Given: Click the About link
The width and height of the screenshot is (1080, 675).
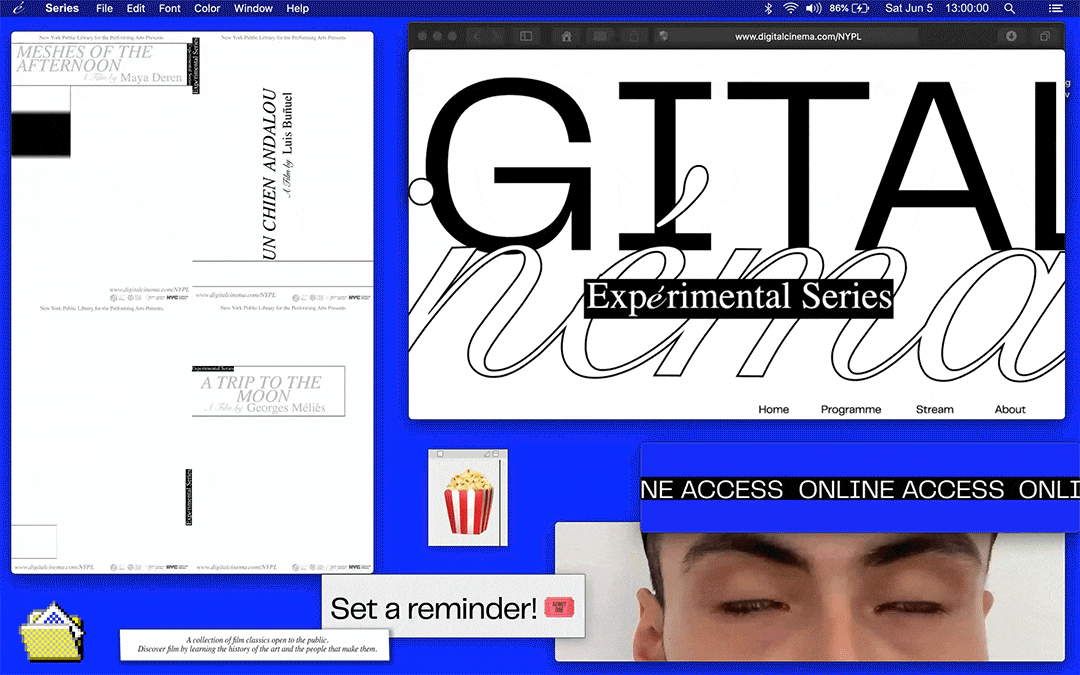Looking at the screenshot, I should pyautogui.click(x=1010, y=409).
